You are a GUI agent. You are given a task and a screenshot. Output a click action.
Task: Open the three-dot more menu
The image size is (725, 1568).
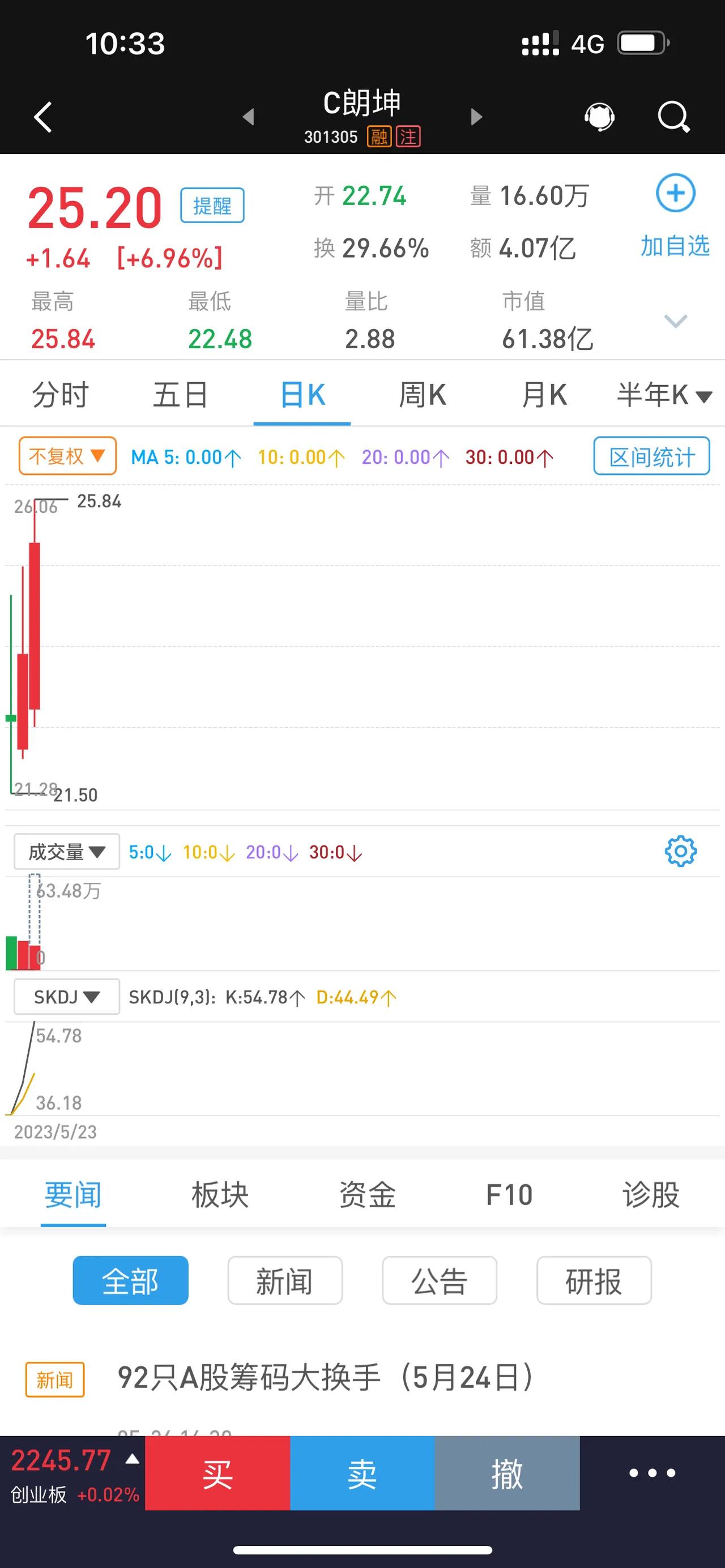coord(652,1473)
